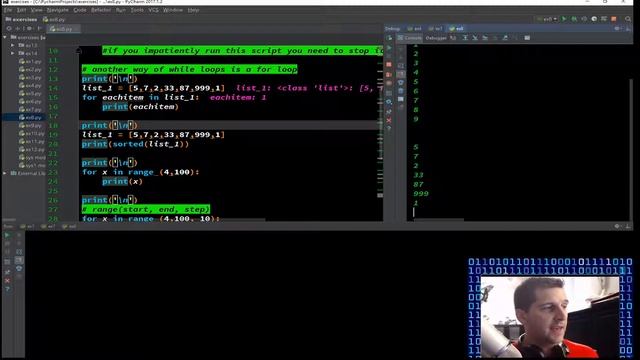Open the Navigate menu
The image size is (640, 360).
click(58, 10)
